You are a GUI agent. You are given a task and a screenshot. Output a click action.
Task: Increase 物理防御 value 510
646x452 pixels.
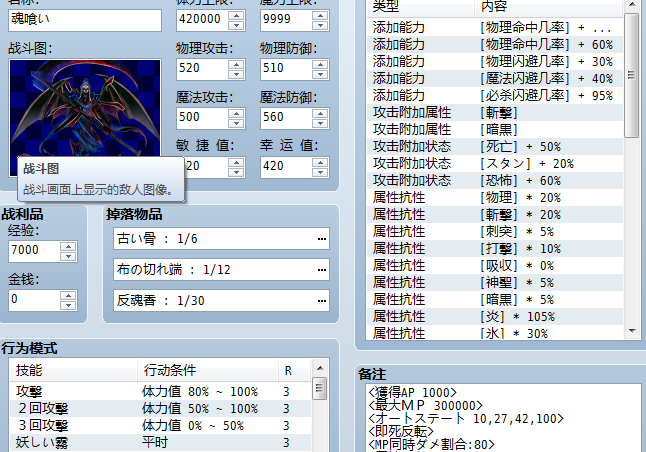tap(320, 64)
